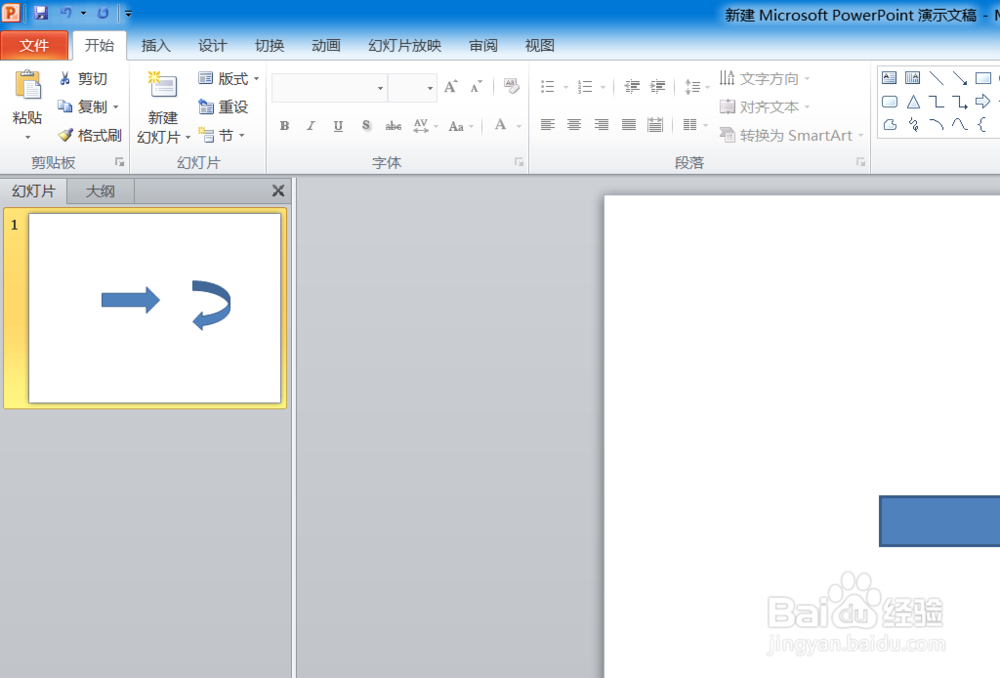Select the Text Box shape

click(889, 78)
